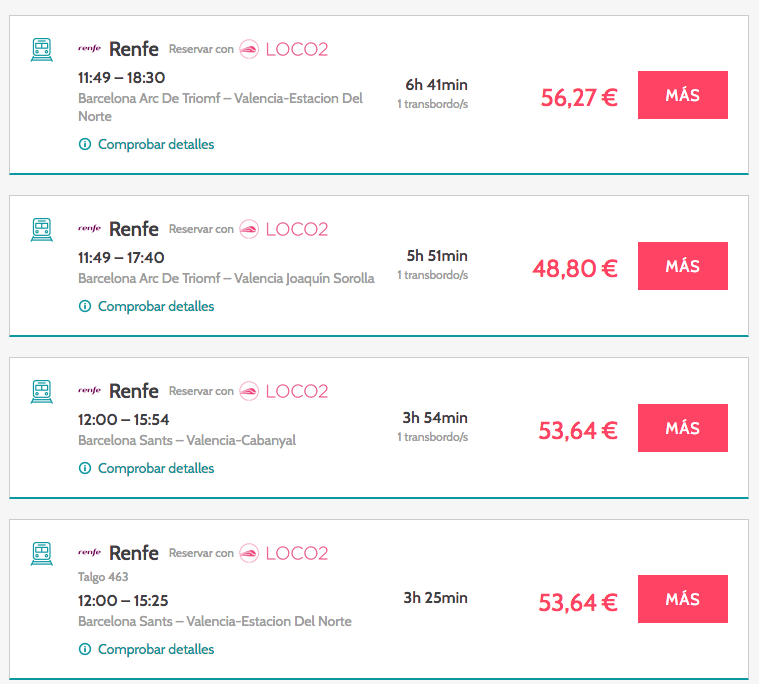
Task: Click train icon on Barcelona Sants–Valencia-Cabanyal result
Action: [x=42, y=391]
